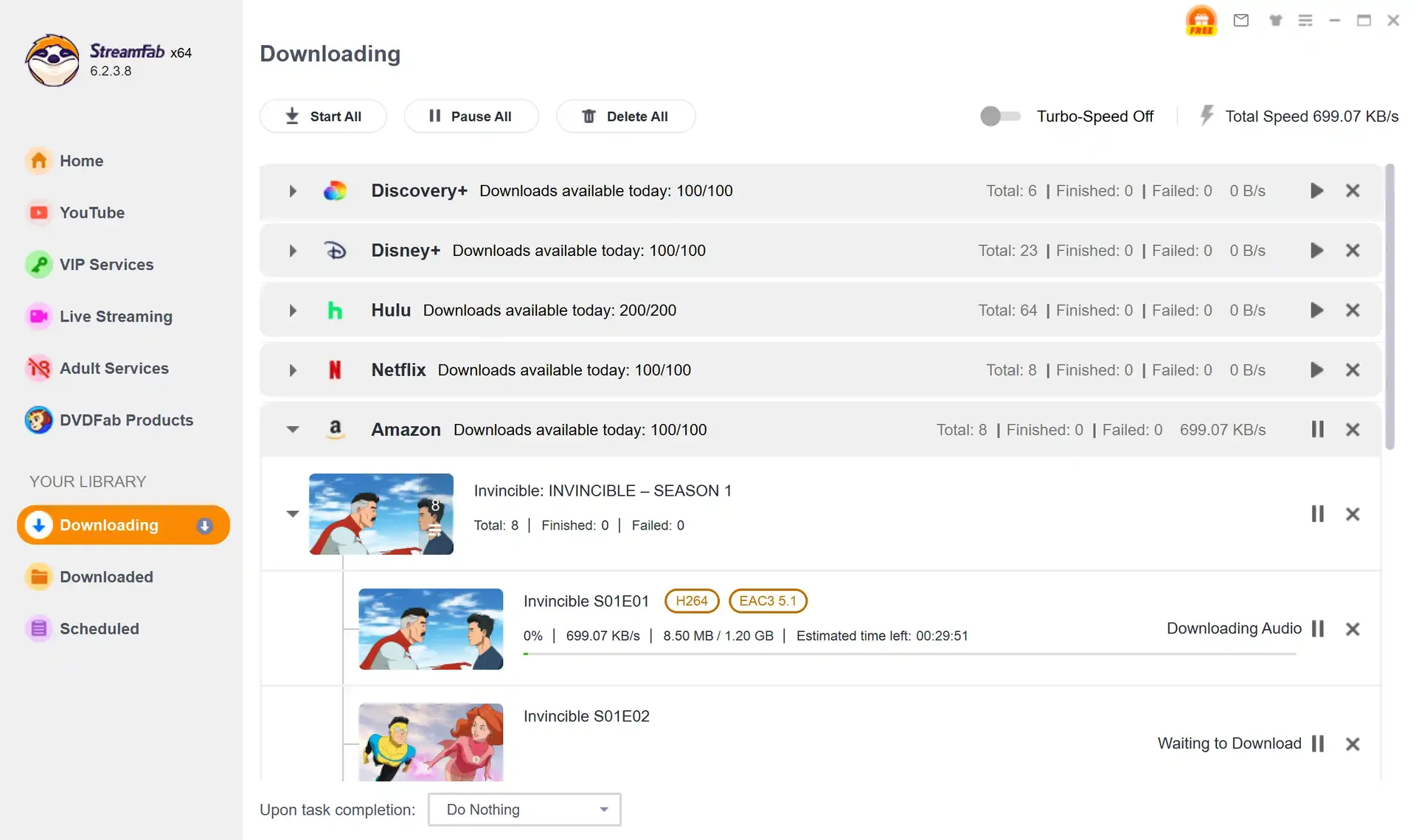Pause the Amazon download group
Screen dimensions: 1416x840
(1317, 429)
